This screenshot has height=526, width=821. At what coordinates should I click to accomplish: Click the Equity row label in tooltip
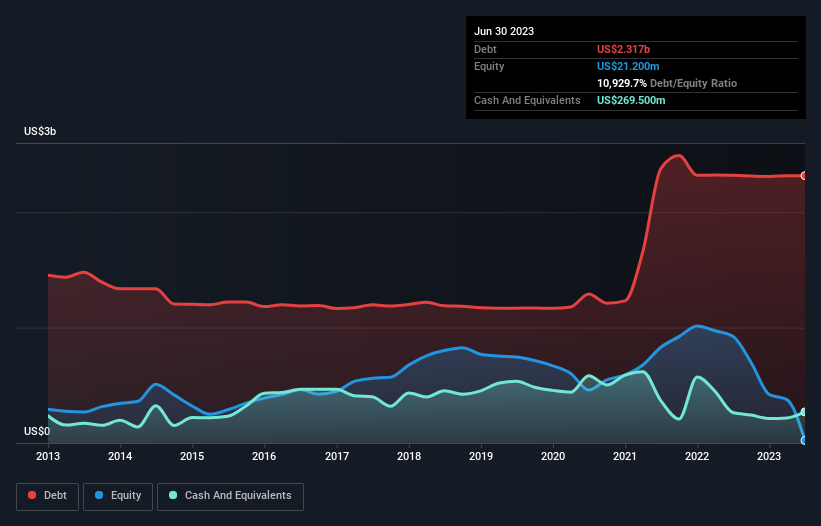pos(489,66)
